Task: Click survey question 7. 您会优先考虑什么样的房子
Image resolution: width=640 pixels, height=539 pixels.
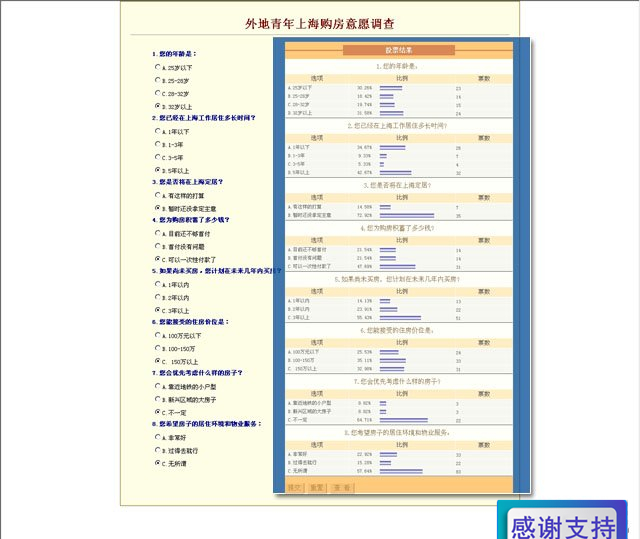Action: tap(197, 373)
